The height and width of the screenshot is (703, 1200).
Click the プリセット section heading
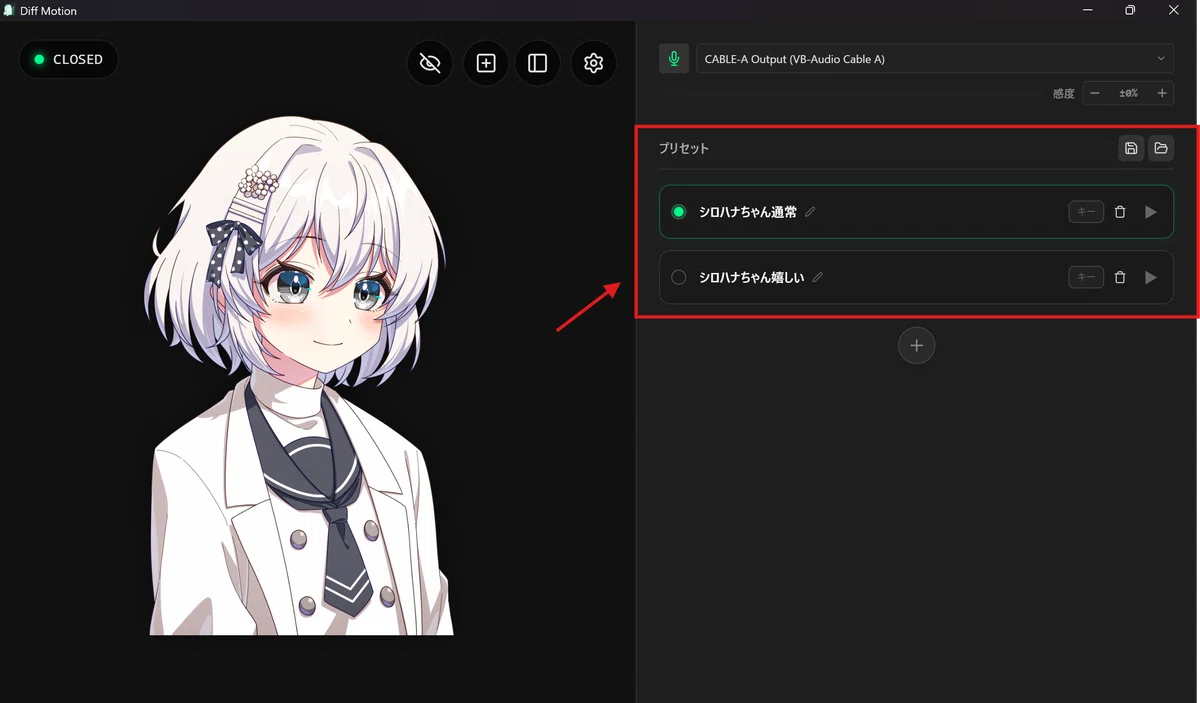(684, 148)
